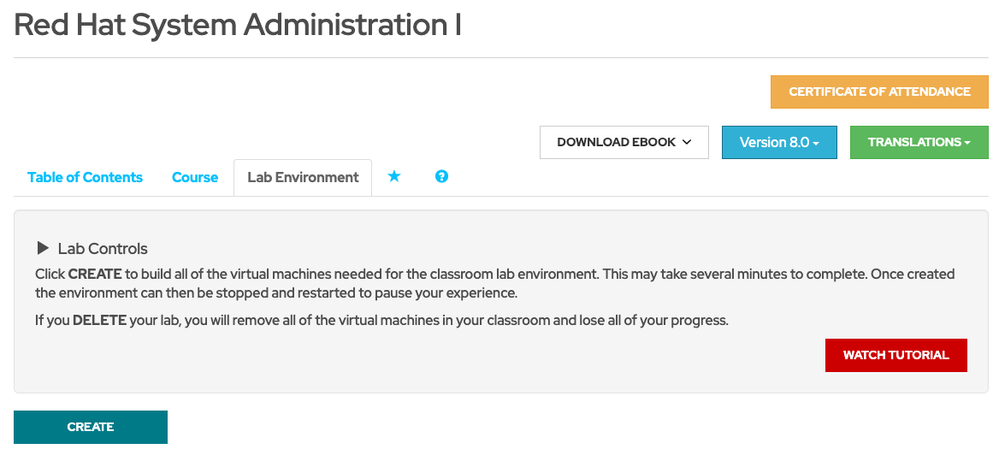
Task: Click the Red Hat System Administration I heading
Action: pos(237,25)
